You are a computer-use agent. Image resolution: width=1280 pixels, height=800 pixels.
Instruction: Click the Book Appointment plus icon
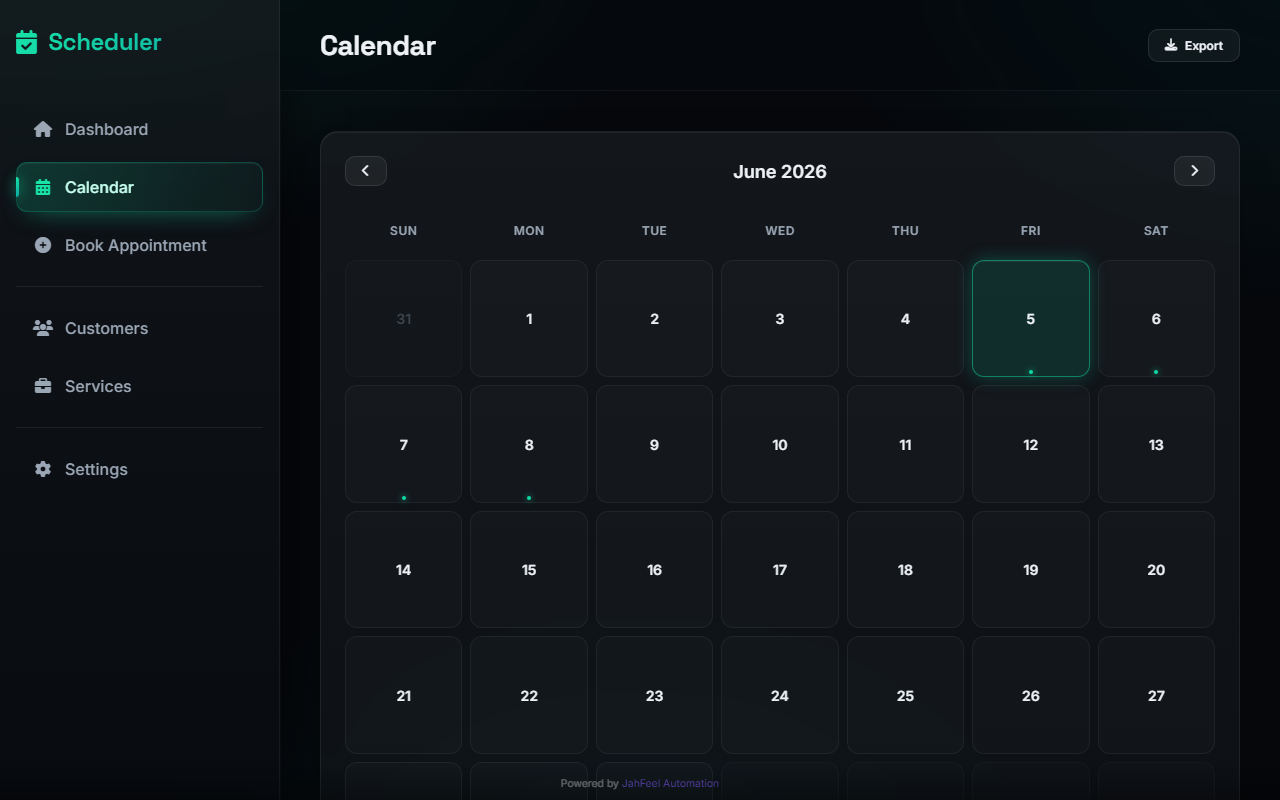(43, 245)
